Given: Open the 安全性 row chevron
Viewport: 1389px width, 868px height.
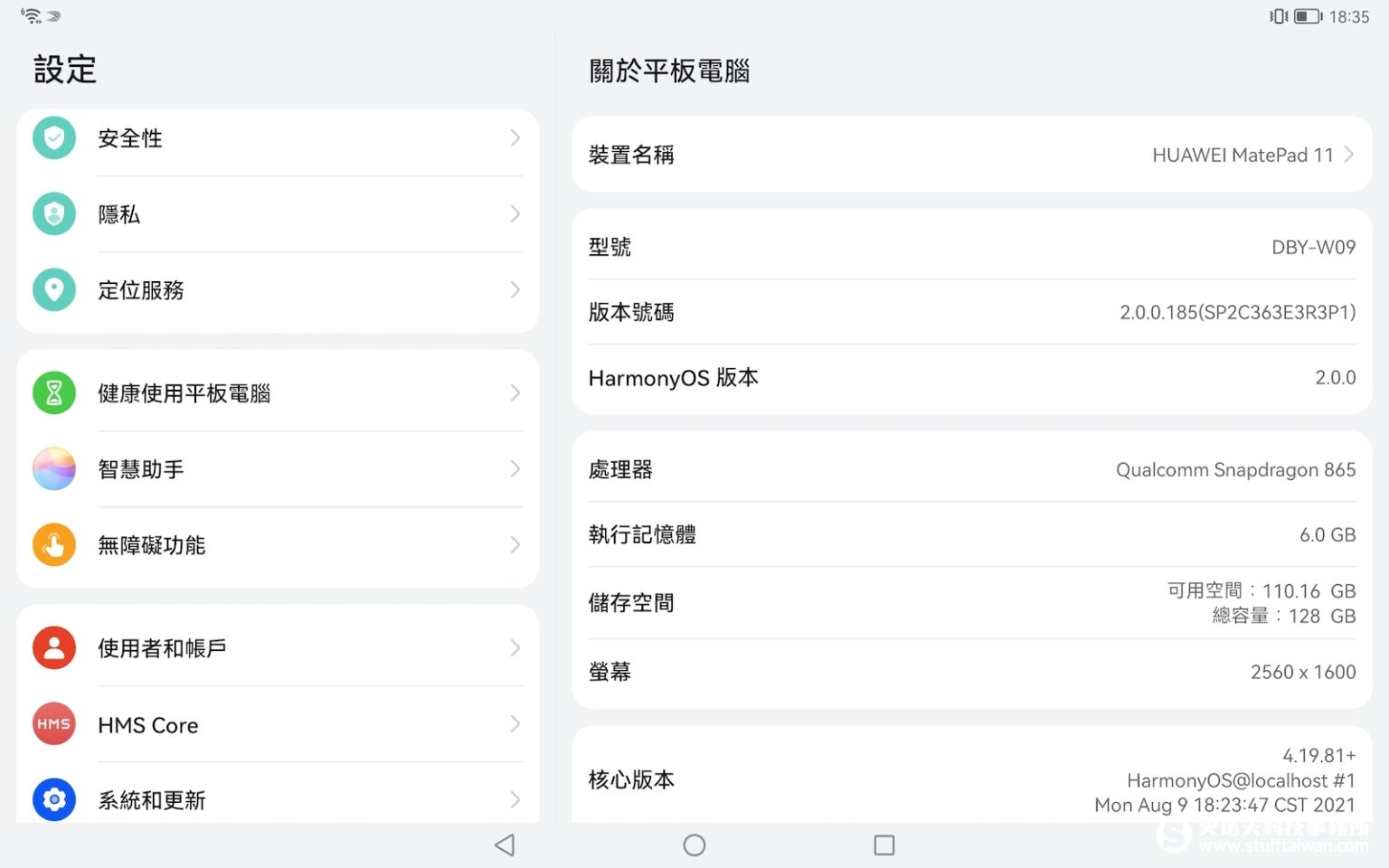Looking at the screenshot, I should [x=515, y=138].
